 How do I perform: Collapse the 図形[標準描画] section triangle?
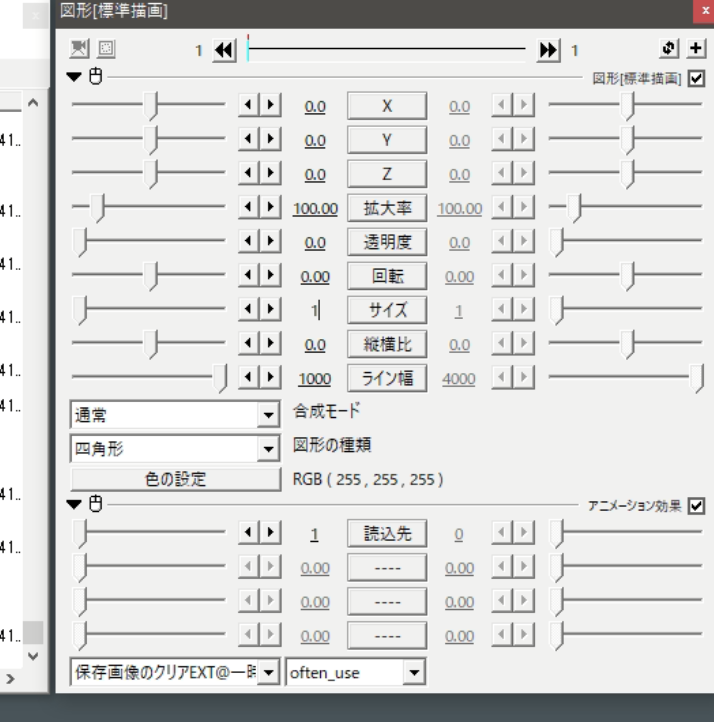74,77
